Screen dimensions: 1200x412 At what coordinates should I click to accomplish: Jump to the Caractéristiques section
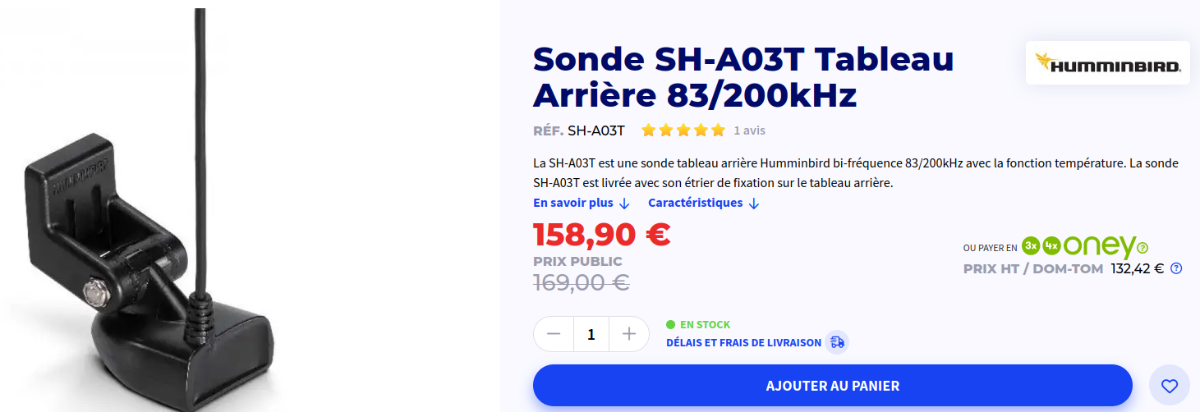[x=704, y=203]
